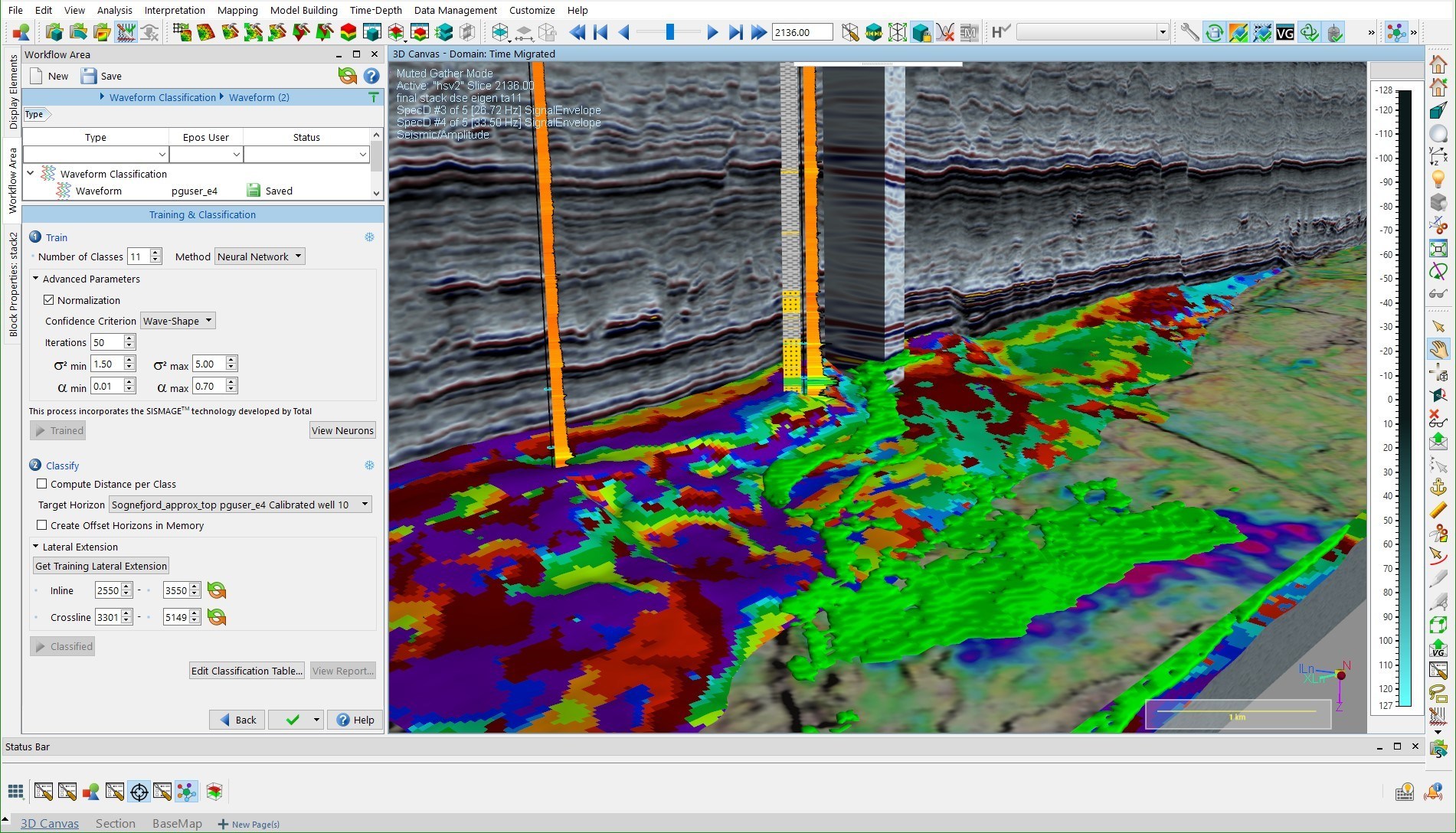Click refresh icon beside Inline range

click(217, 590)
